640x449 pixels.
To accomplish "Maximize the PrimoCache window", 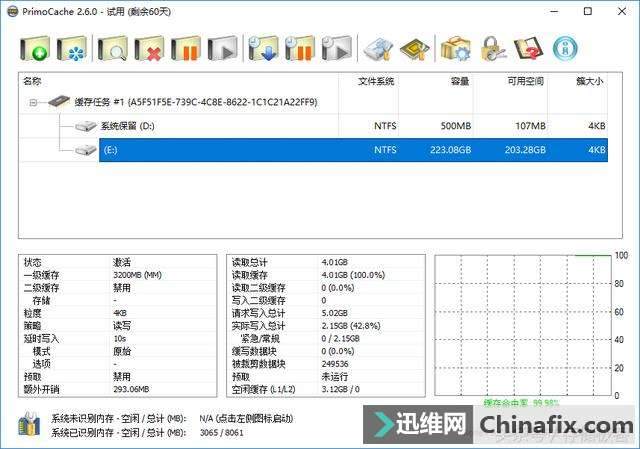I will click(x=588, y=11).
